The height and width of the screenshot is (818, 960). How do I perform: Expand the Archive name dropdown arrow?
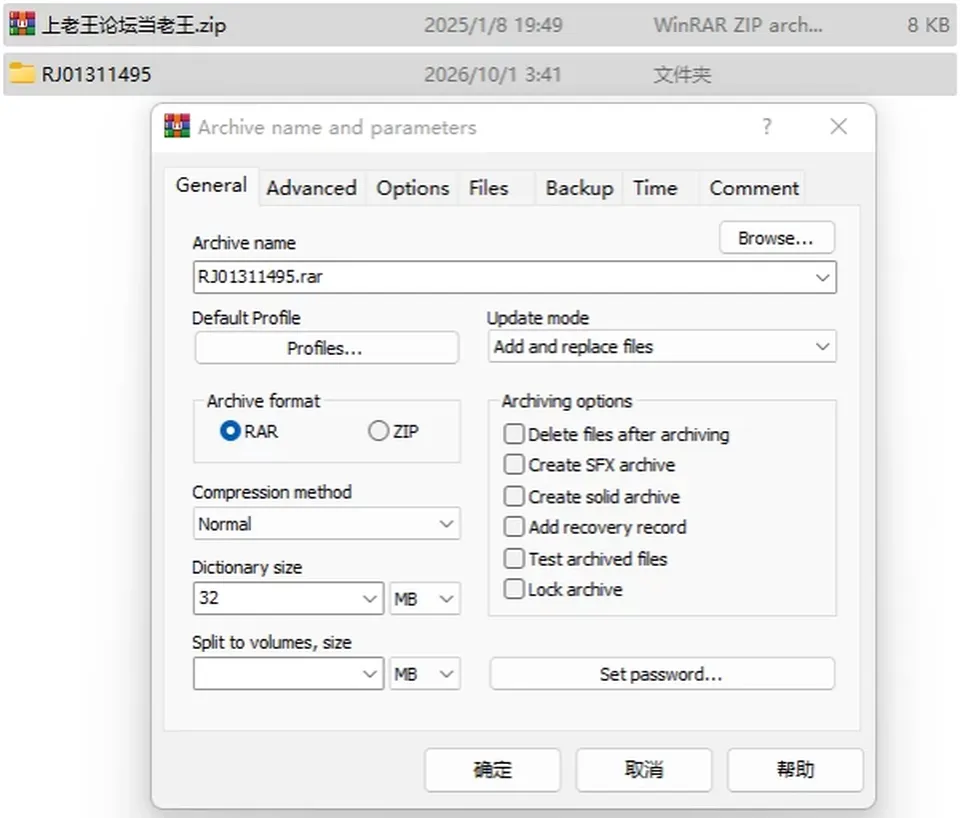(822, 277)
